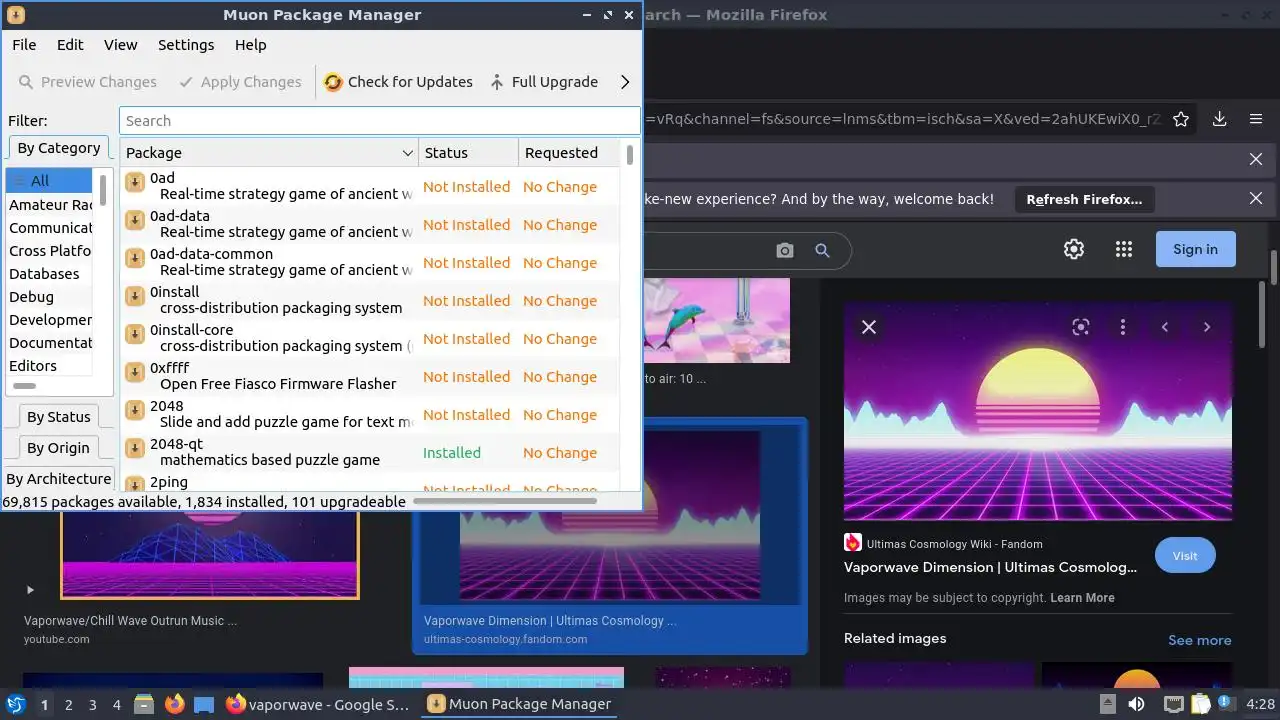1280x720 pixels.
Task: Go to previous image in preview
Action: coord(1165,327)
